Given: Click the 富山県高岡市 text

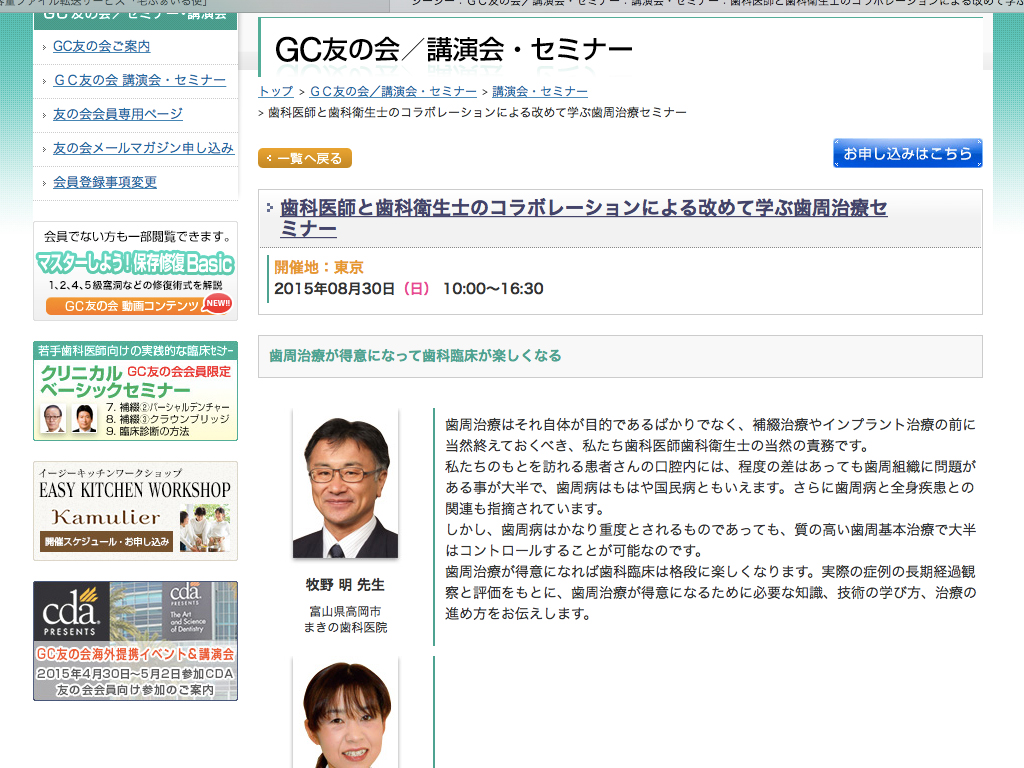Looking at the screenshot, I should click(345, 611).
